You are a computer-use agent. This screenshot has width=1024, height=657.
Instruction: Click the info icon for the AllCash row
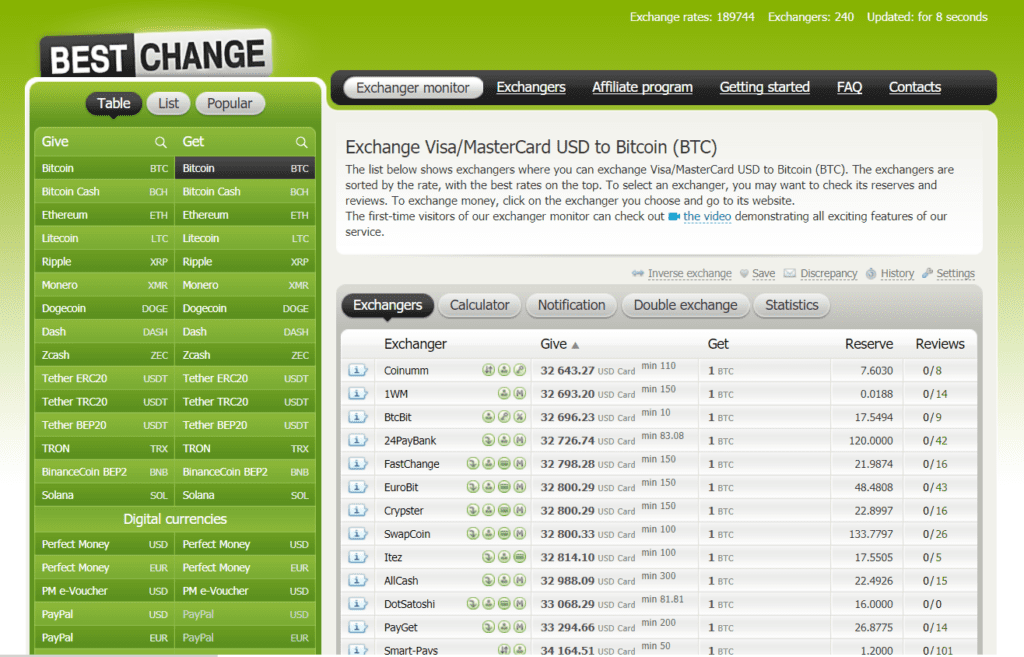[358, 581]
